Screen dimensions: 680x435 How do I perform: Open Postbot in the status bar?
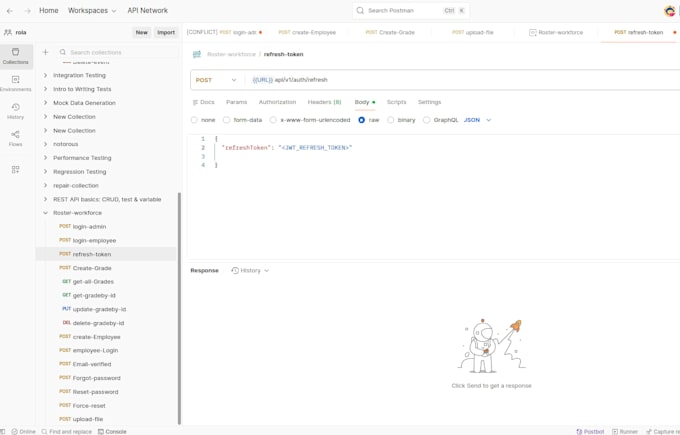pyautogui.click(x=590, y=432)
